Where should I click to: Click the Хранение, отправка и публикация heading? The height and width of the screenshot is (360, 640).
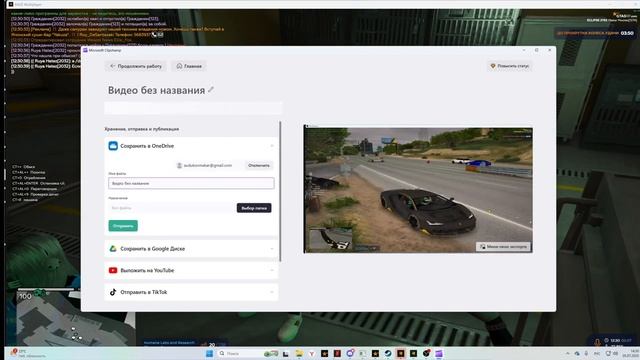click(142, 129)
